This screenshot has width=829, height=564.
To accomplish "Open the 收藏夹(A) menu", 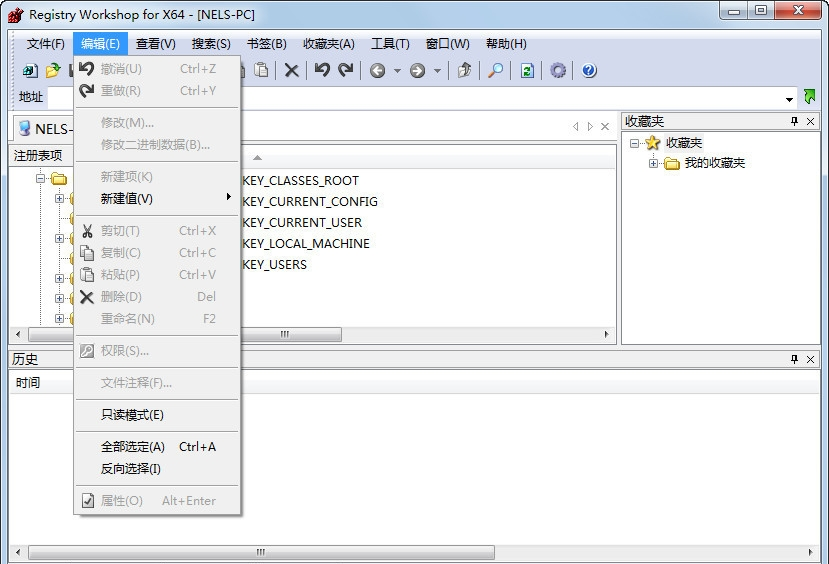I will pos(328,44).
